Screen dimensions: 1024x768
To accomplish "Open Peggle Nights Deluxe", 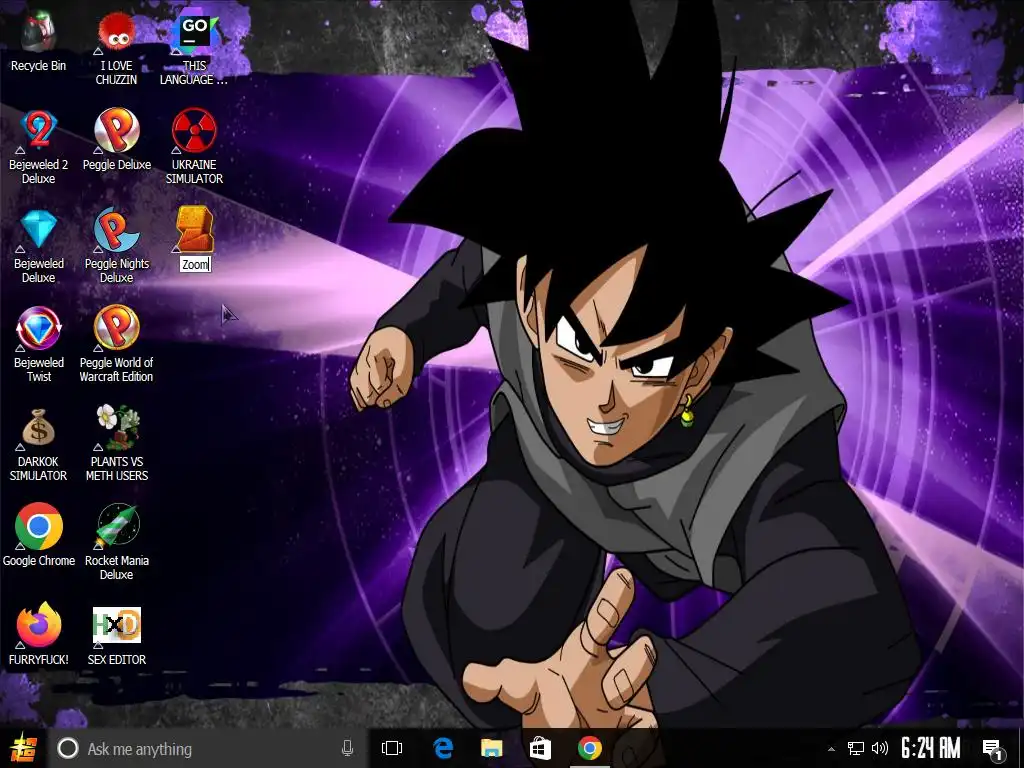I will click(x=116, y=230).
